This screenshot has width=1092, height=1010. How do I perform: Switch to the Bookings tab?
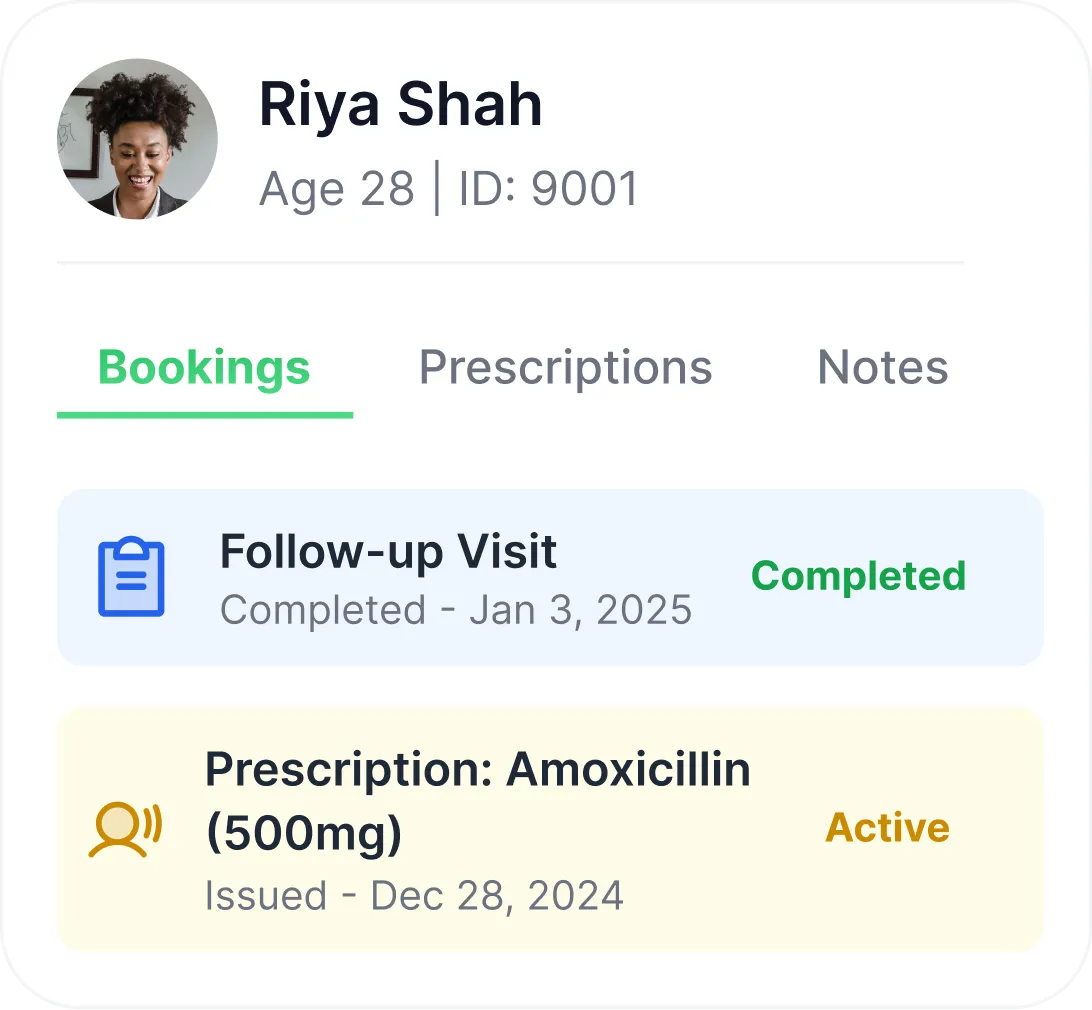coord(204,368)
